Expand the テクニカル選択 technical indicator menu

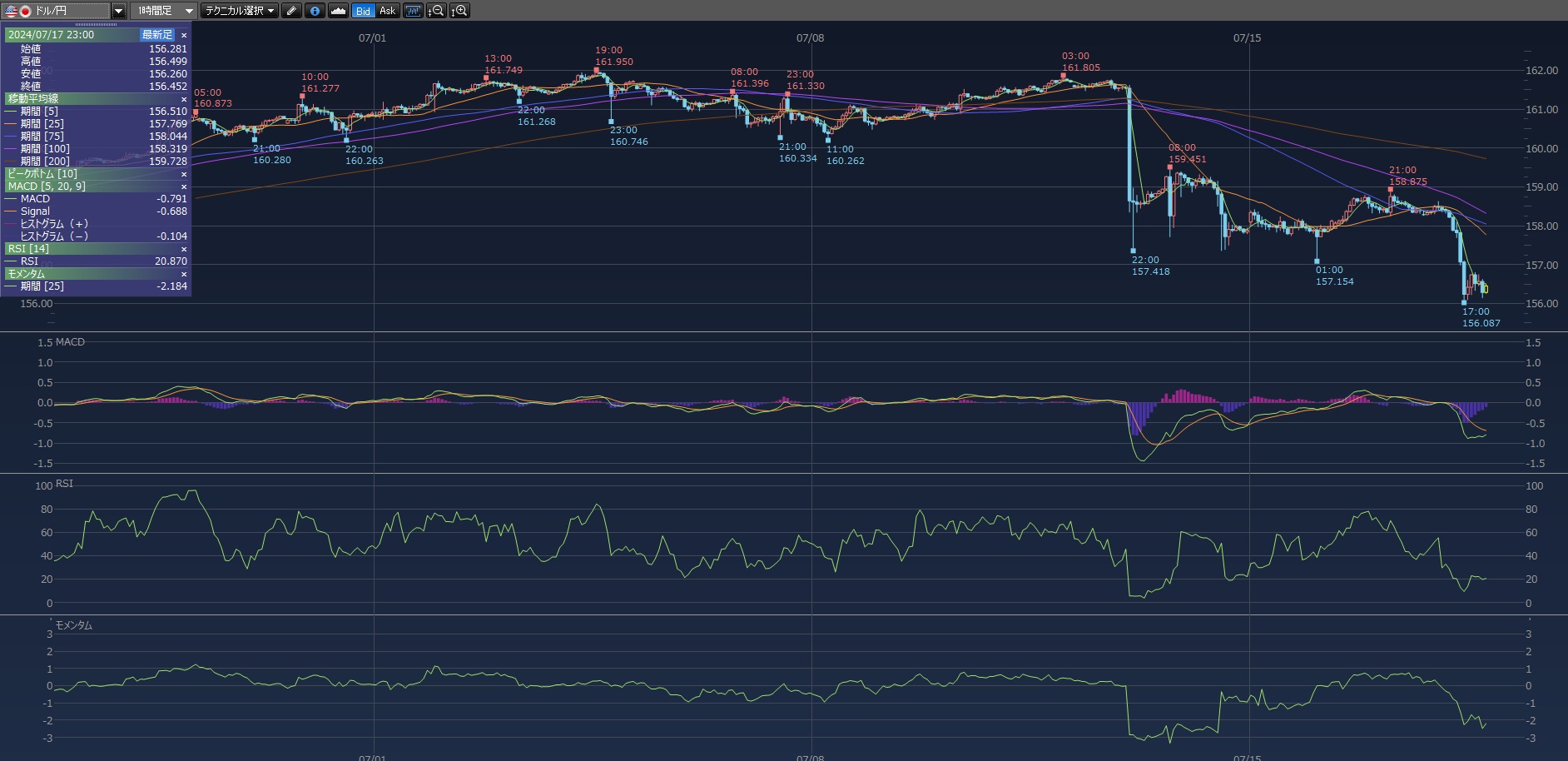tap(240, 11)
